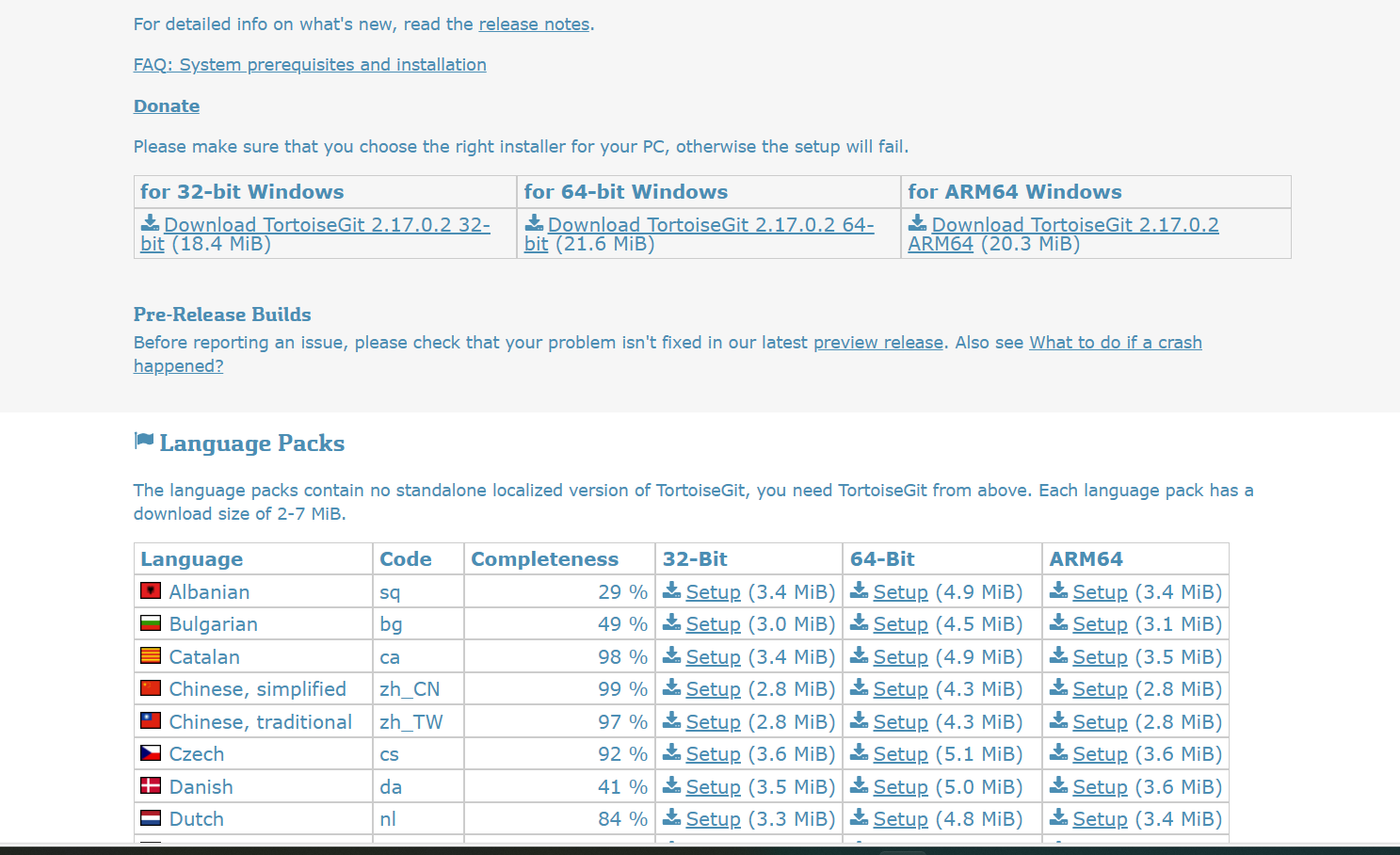
Task: Click download icon for Catalan ARM64 setup
Action: click(x=1059, y=655)
